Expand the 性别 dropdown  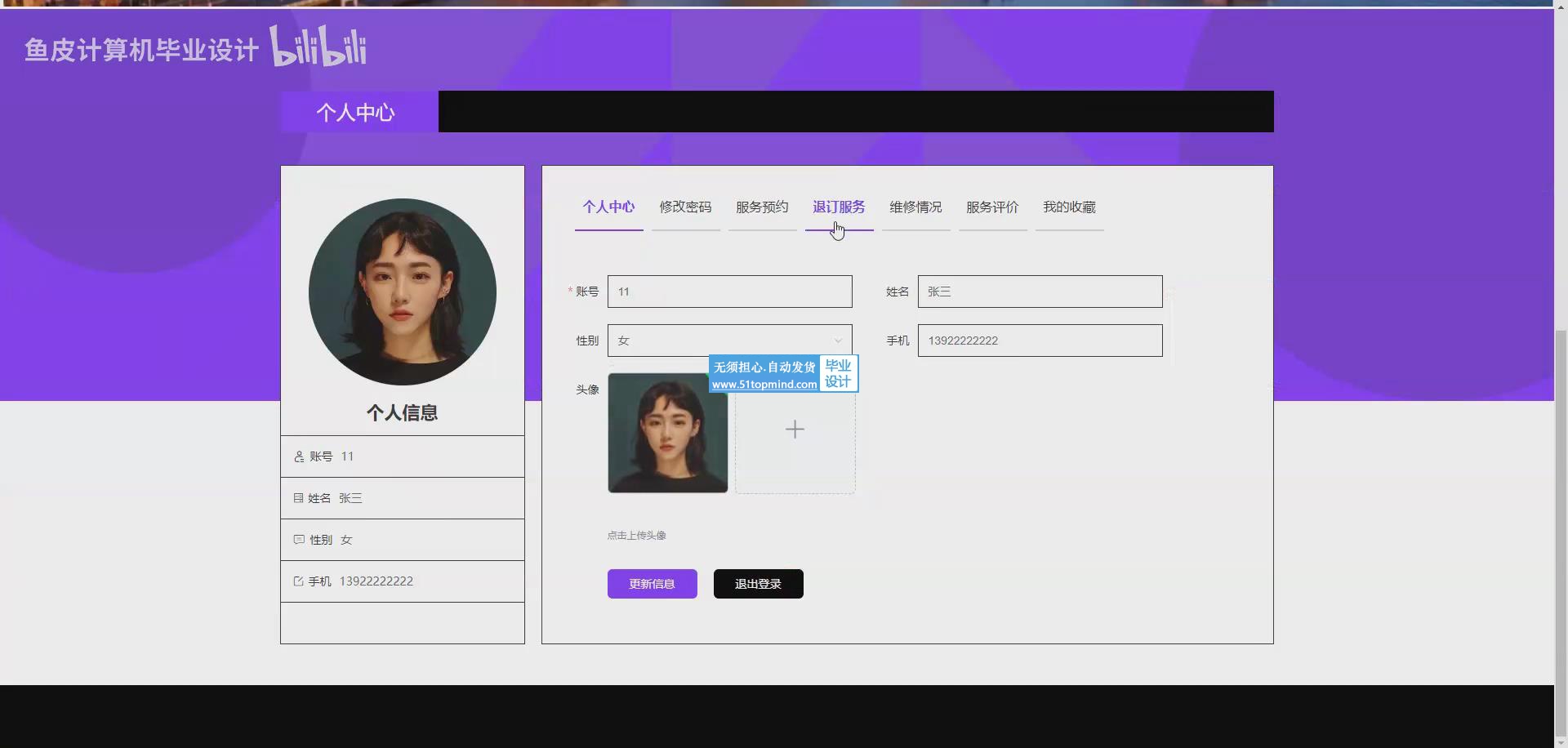click(x=730, y=341)
